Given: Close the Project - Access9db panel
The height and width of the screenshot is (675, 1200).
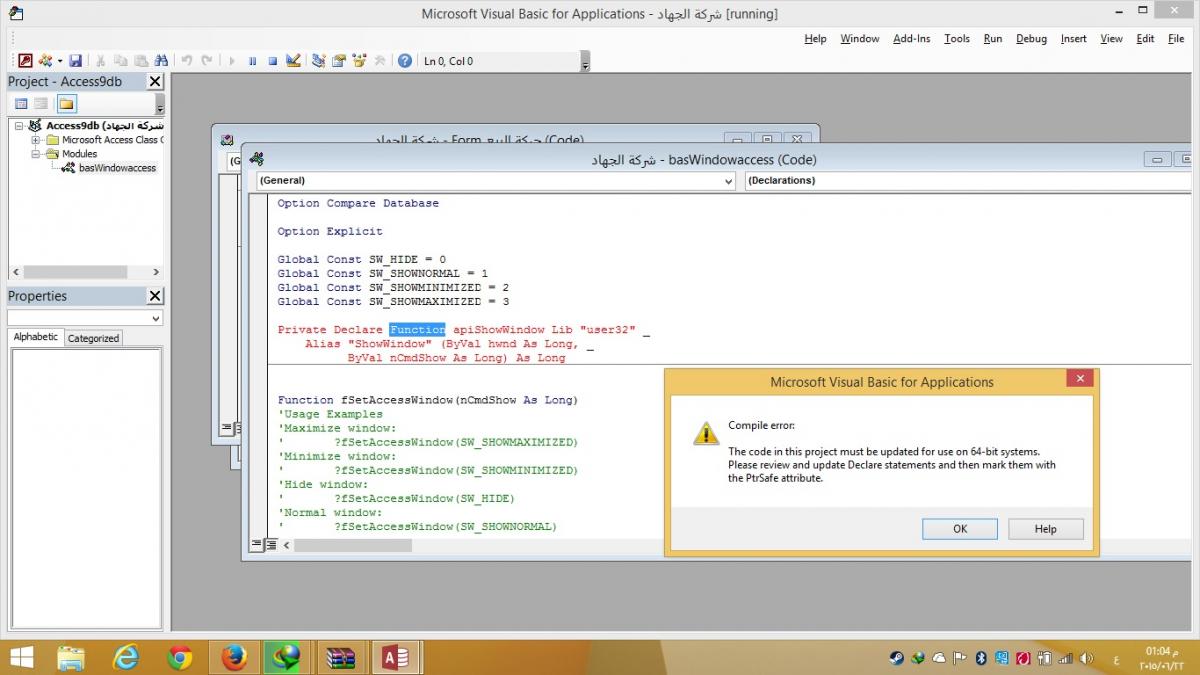Looking at the screenshot, I should (x=155, y=81).
